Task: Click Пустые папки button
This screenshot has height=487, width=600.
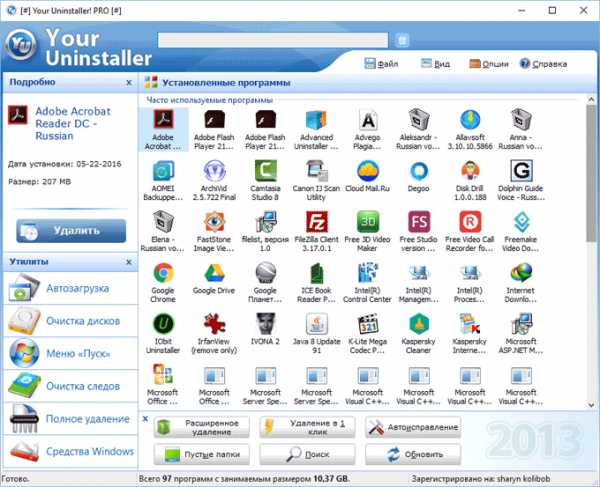Action: 202,454
